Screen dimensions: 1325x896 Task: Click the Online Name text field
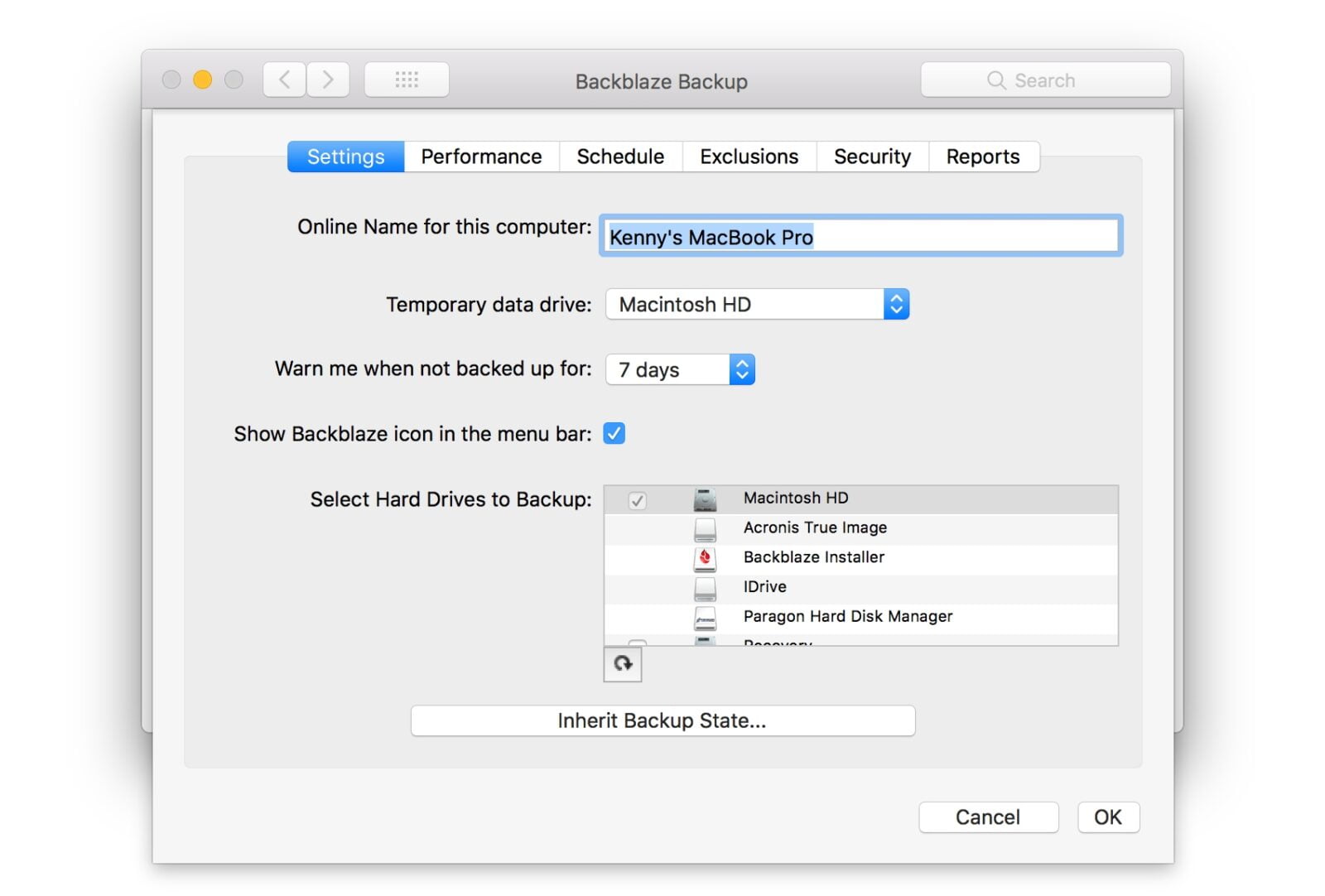click(860, 236)
